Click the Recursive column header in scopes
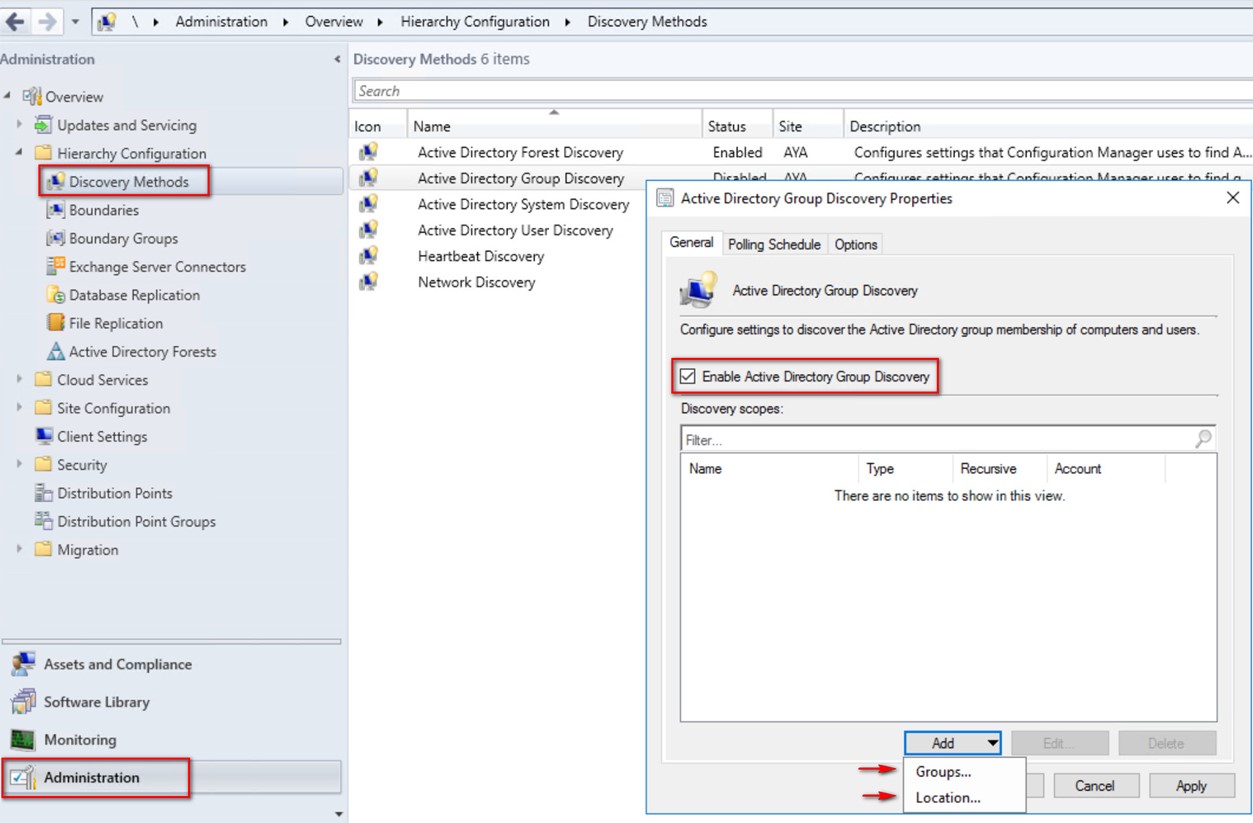Screen dimensions: 1253x823 (x=999, y=468)
